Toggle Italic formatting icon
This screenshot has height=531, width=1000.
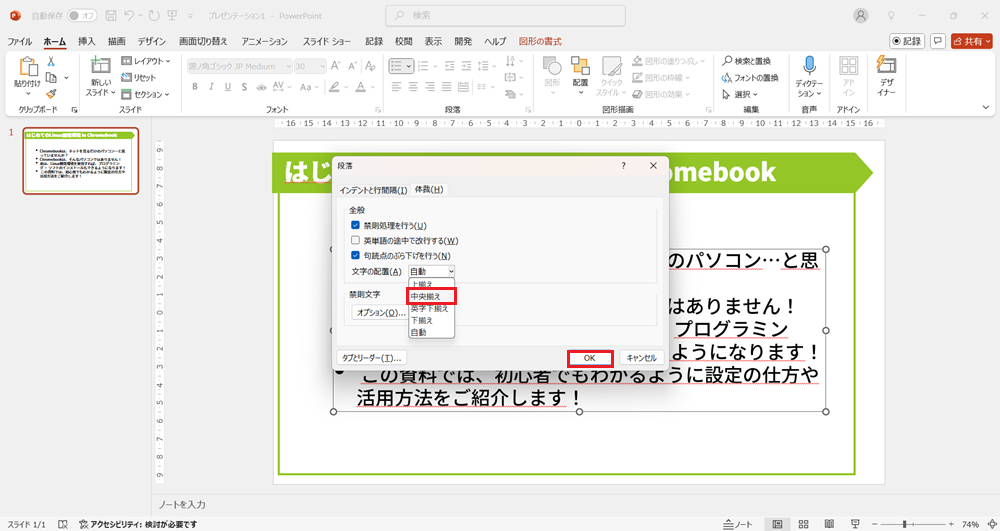pyautogui.click(x=211, y=87)
